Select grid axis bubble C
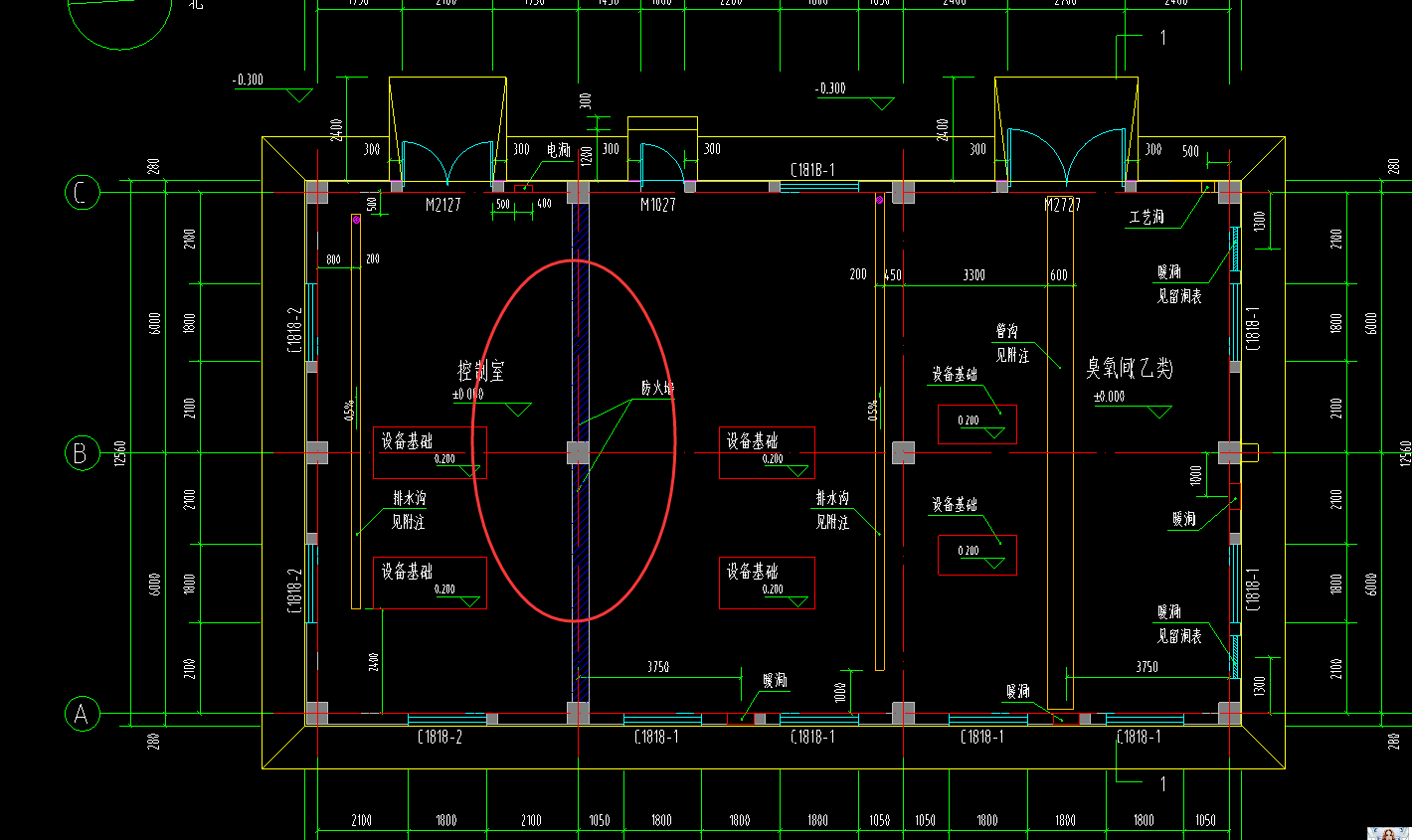The image size is (1412, 840). pos(83,191)
